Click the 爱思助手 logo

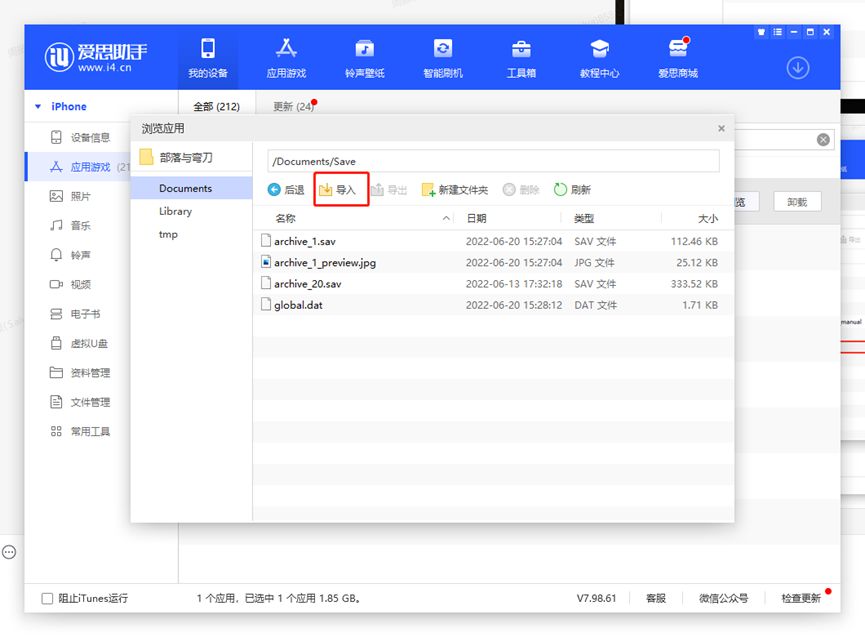pyautogui.click(x=95, y=57)
